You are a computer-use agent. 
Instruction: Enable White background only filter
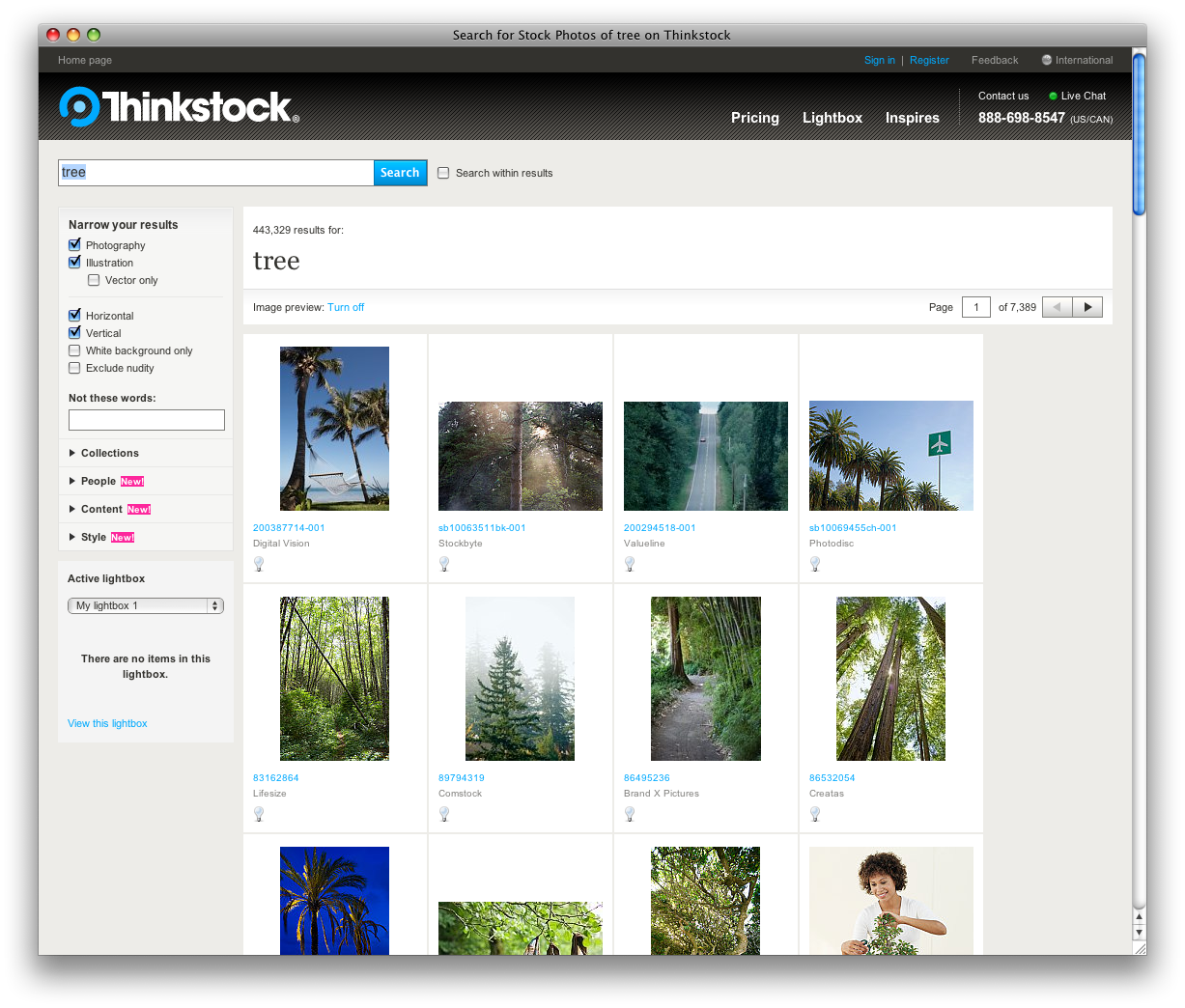(x=74, y=350)
